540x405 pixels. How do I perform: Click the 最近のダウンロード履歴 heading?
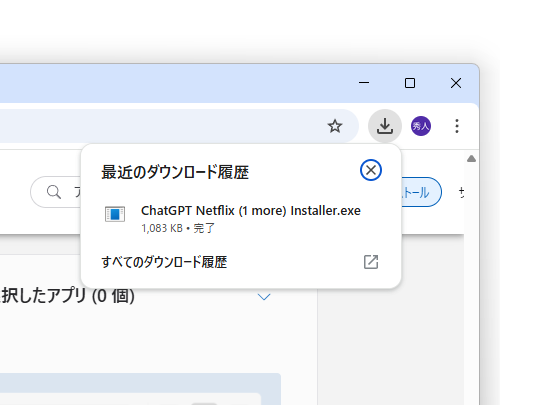click(175, 172)
